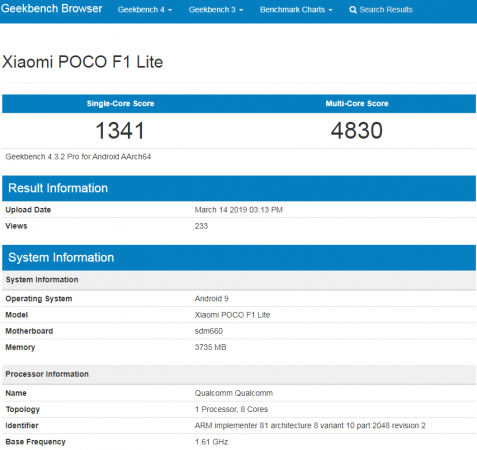Viewport: 477px width, 450px height.
Task: Select the Operating System label
Action: (39, 299)
